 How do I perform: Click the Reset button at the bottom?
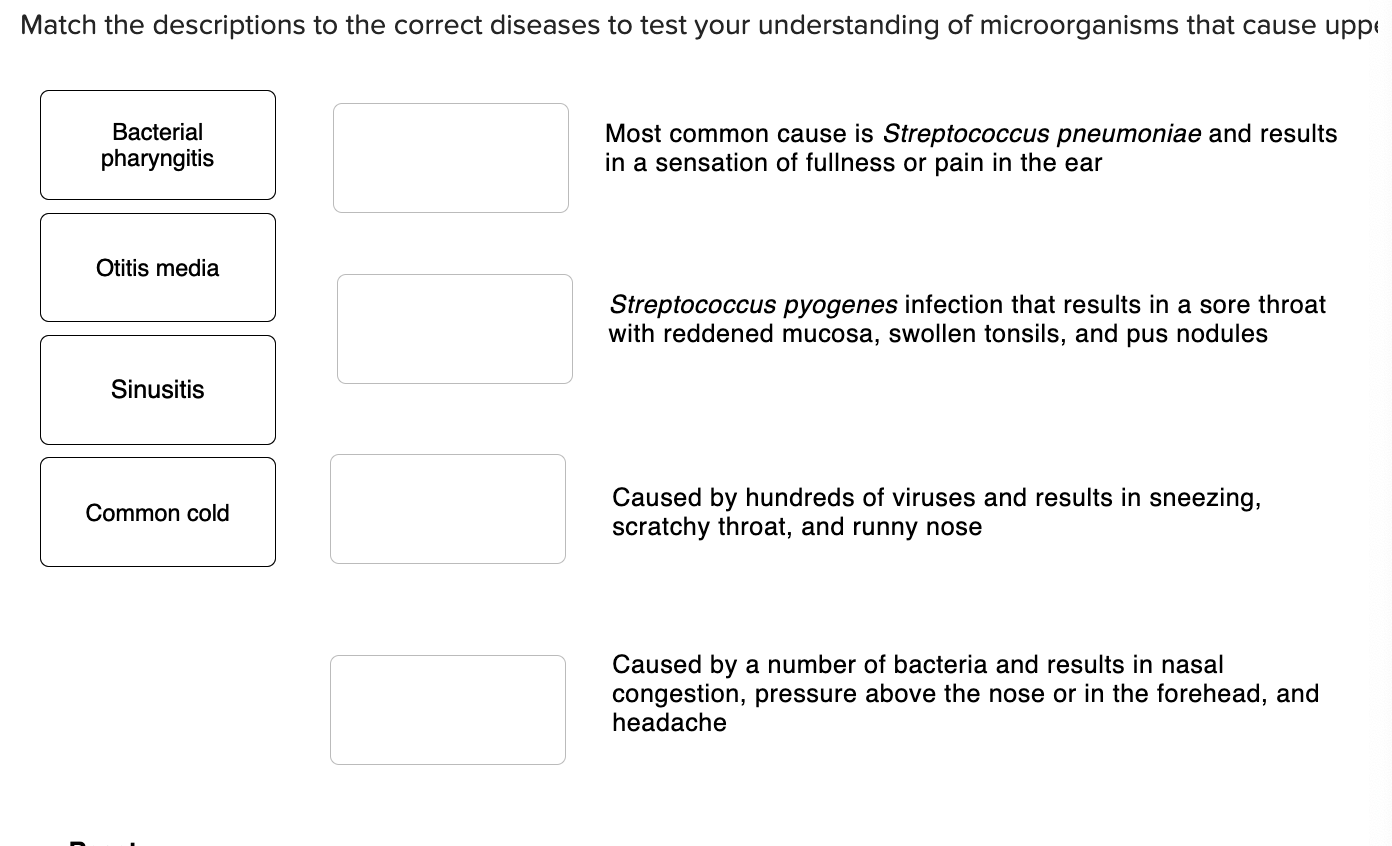pyautogui.click(x=105, y=843)
